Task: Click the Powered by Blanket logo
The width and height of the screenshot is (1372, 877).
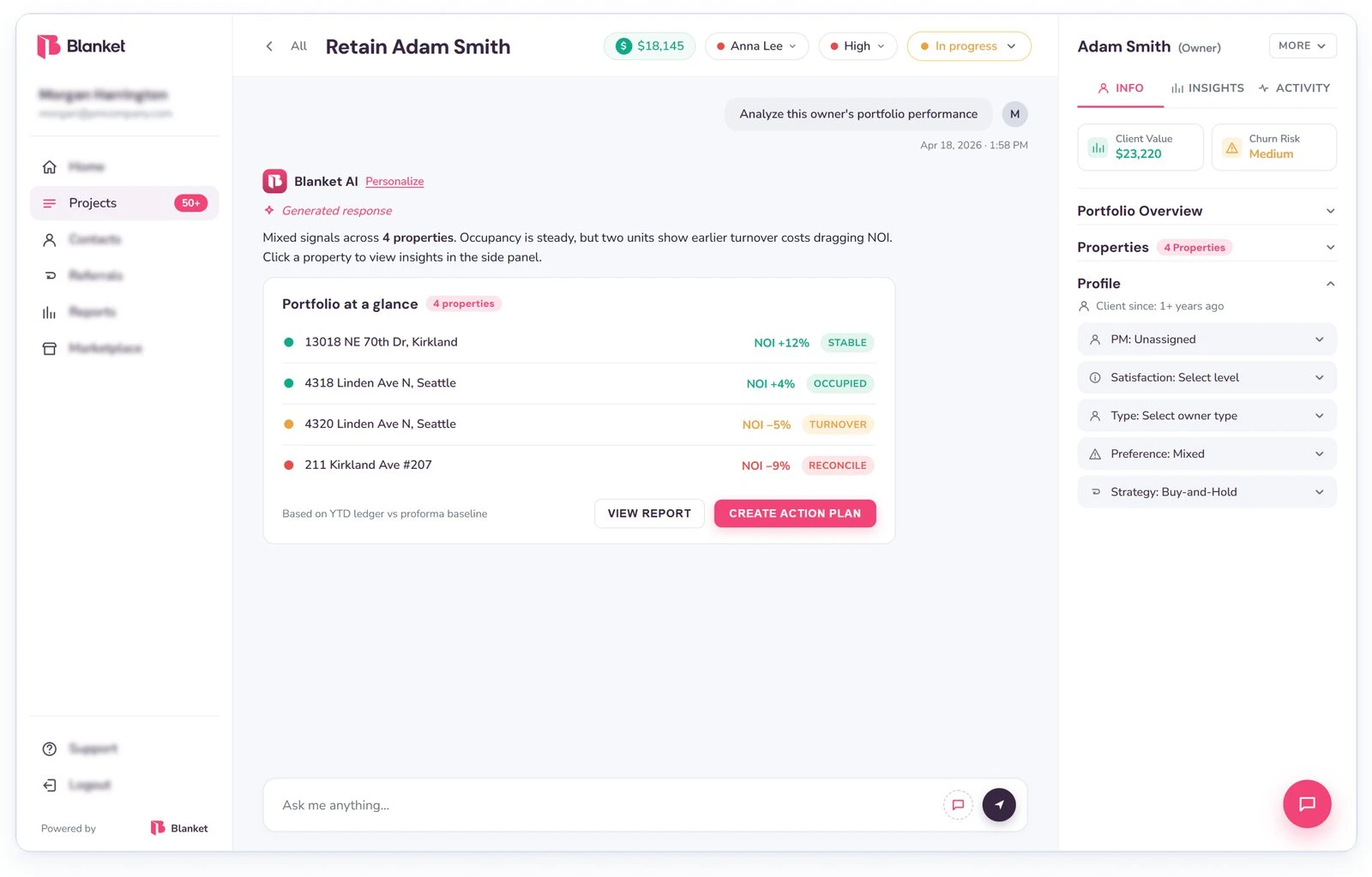Action: coord(179,828)
